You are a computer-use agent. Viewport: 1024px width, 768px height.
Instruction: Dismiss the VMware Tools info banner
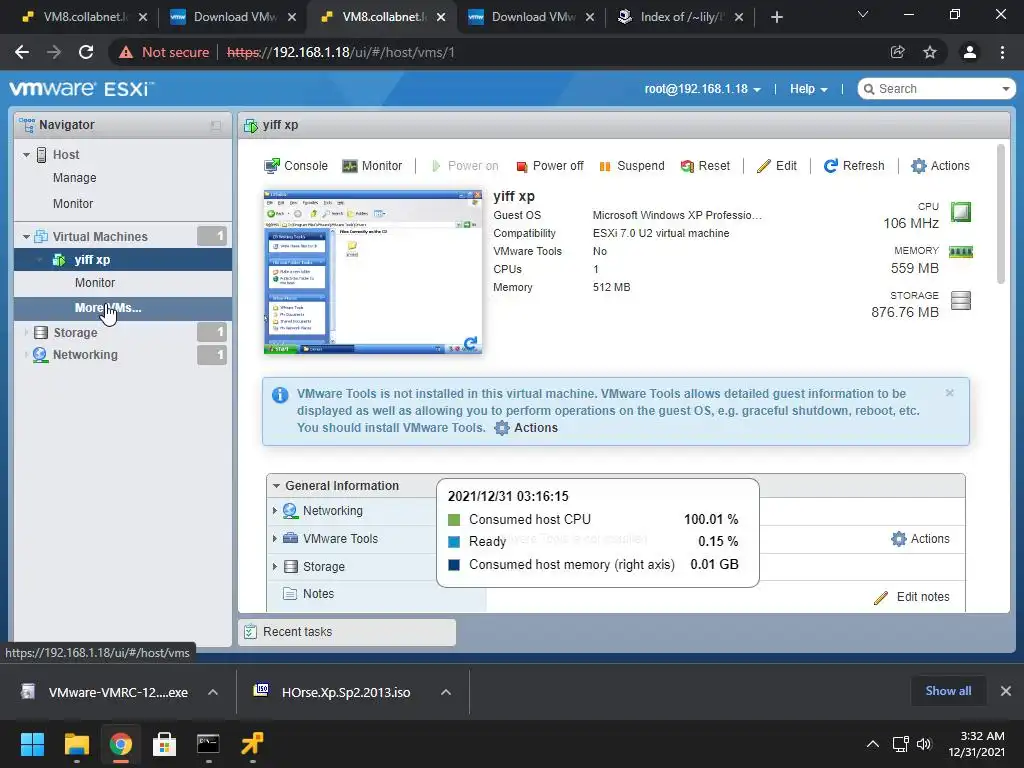click(950, 393)
